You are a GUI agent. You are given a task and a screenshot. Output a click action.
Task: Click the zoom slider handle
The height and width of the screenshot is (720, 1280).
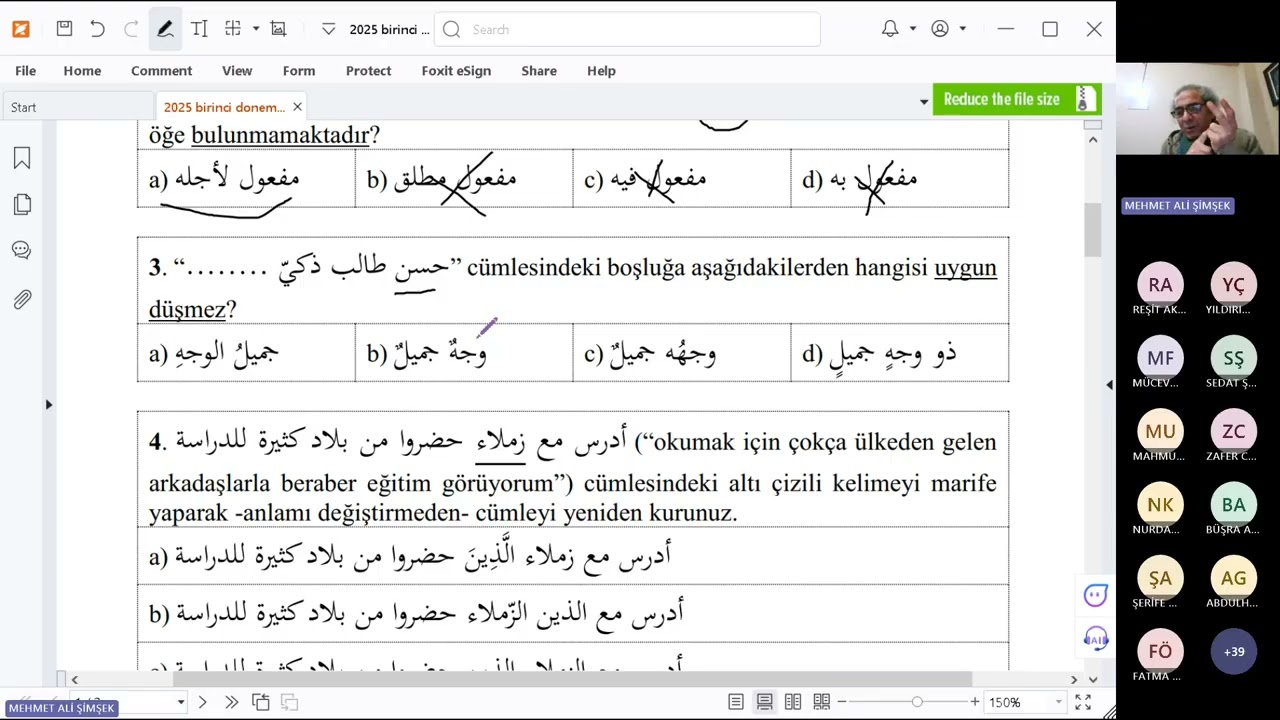(x=917, y=702)
